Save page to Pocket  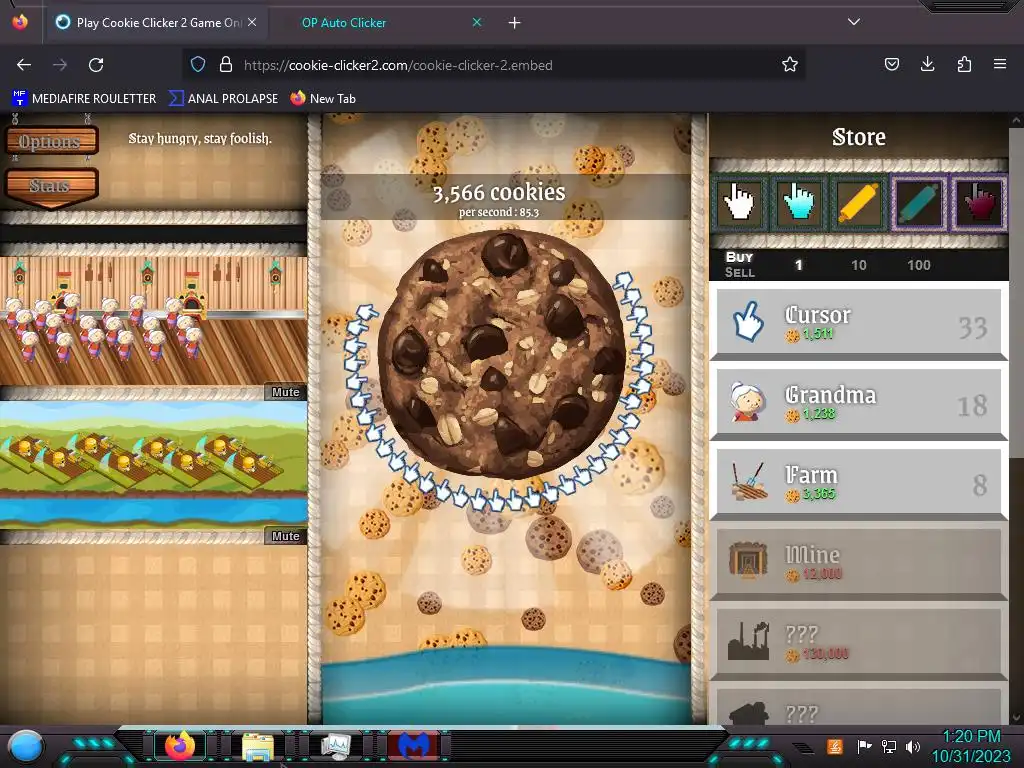(891, 64)
